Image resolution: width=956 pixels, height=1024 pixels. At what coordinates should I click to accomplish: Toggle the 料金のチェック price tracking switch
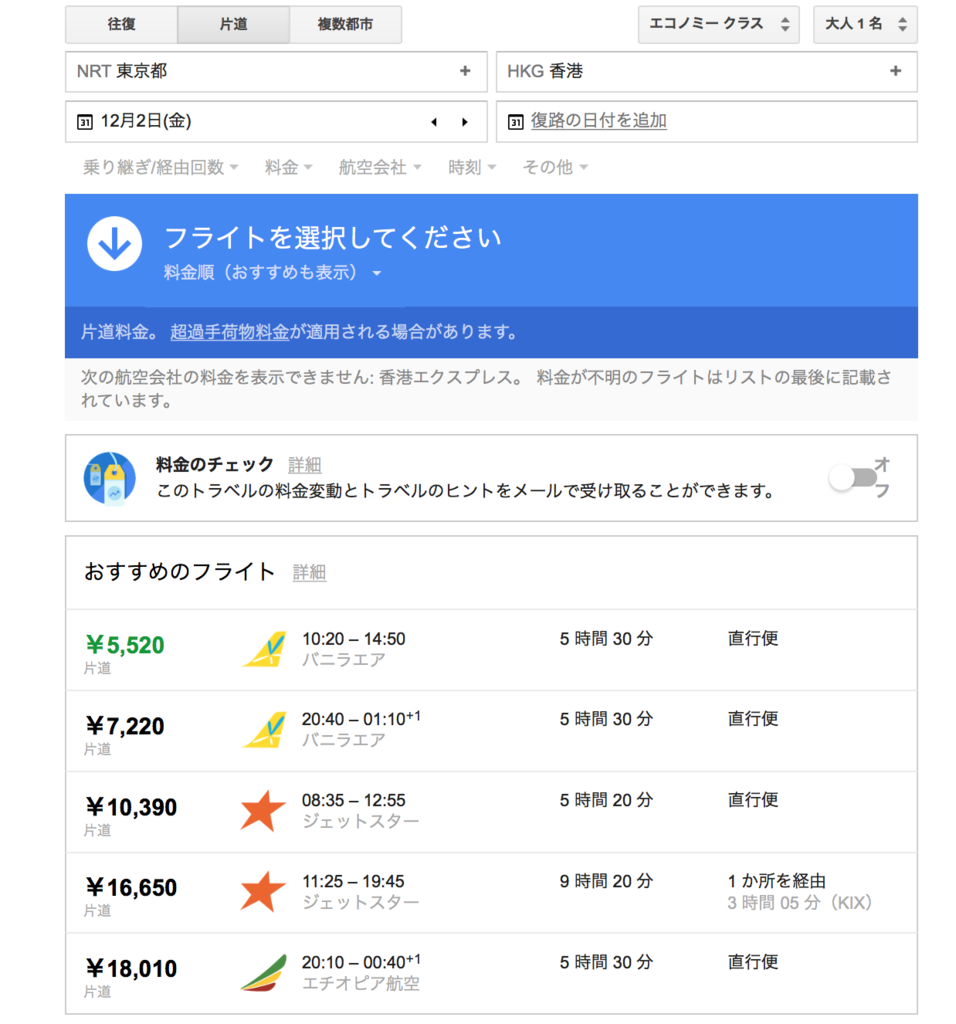click(x=853, y=478)
